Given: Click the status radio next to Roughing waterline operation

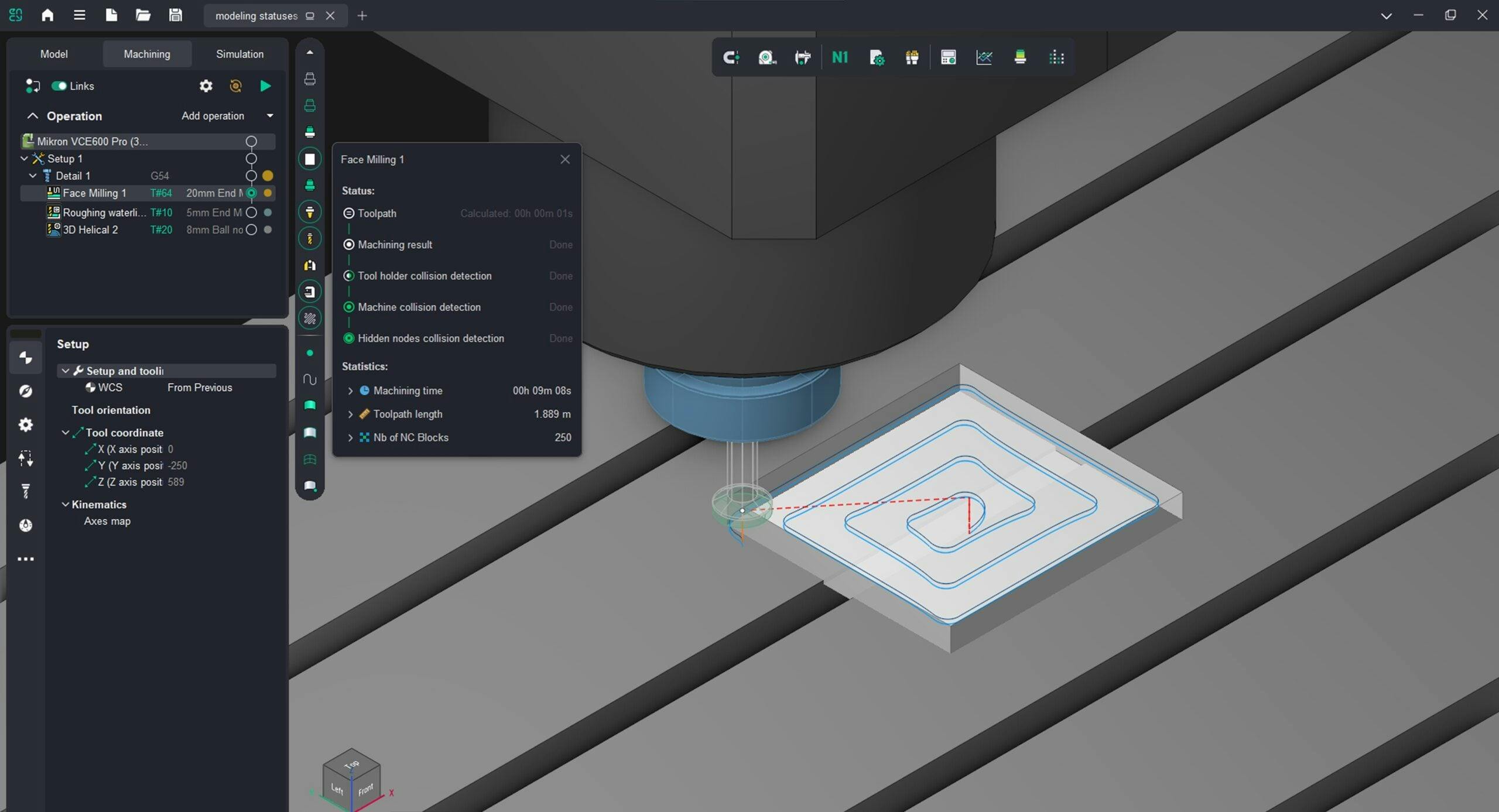Looking at the screenshot, I should tap(252, 213).
